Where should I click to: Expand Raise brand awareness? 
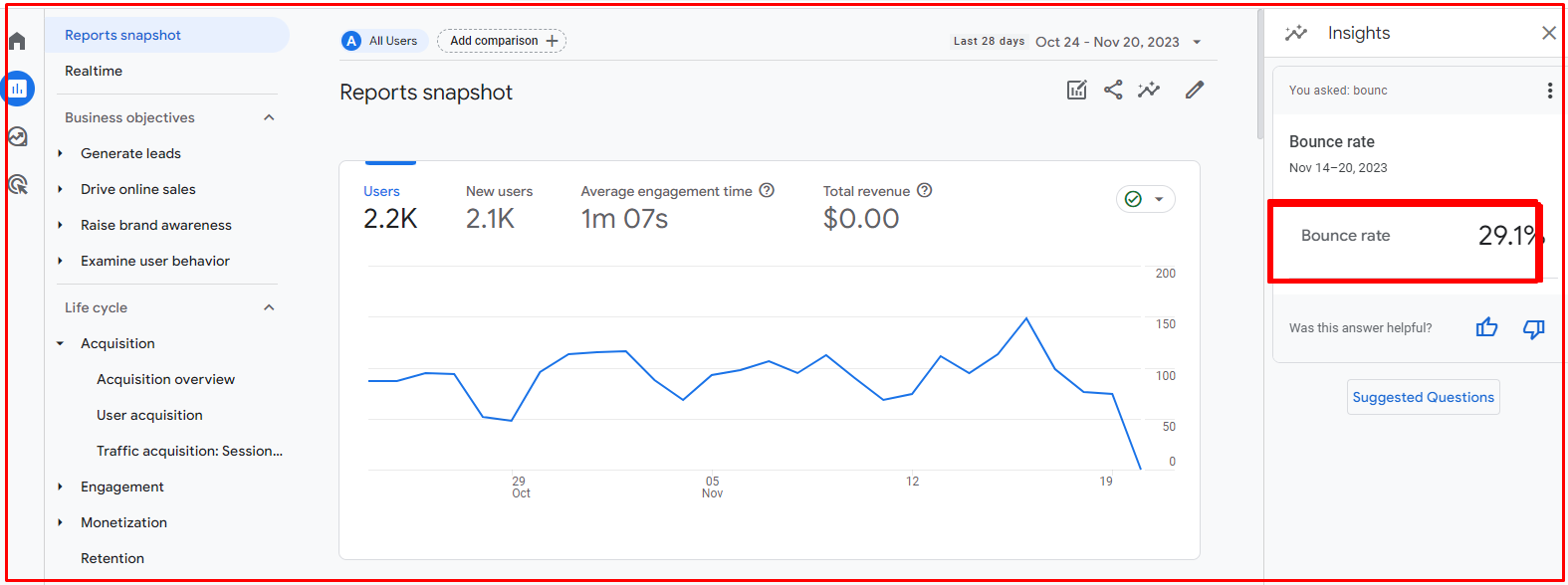[60, 225]
